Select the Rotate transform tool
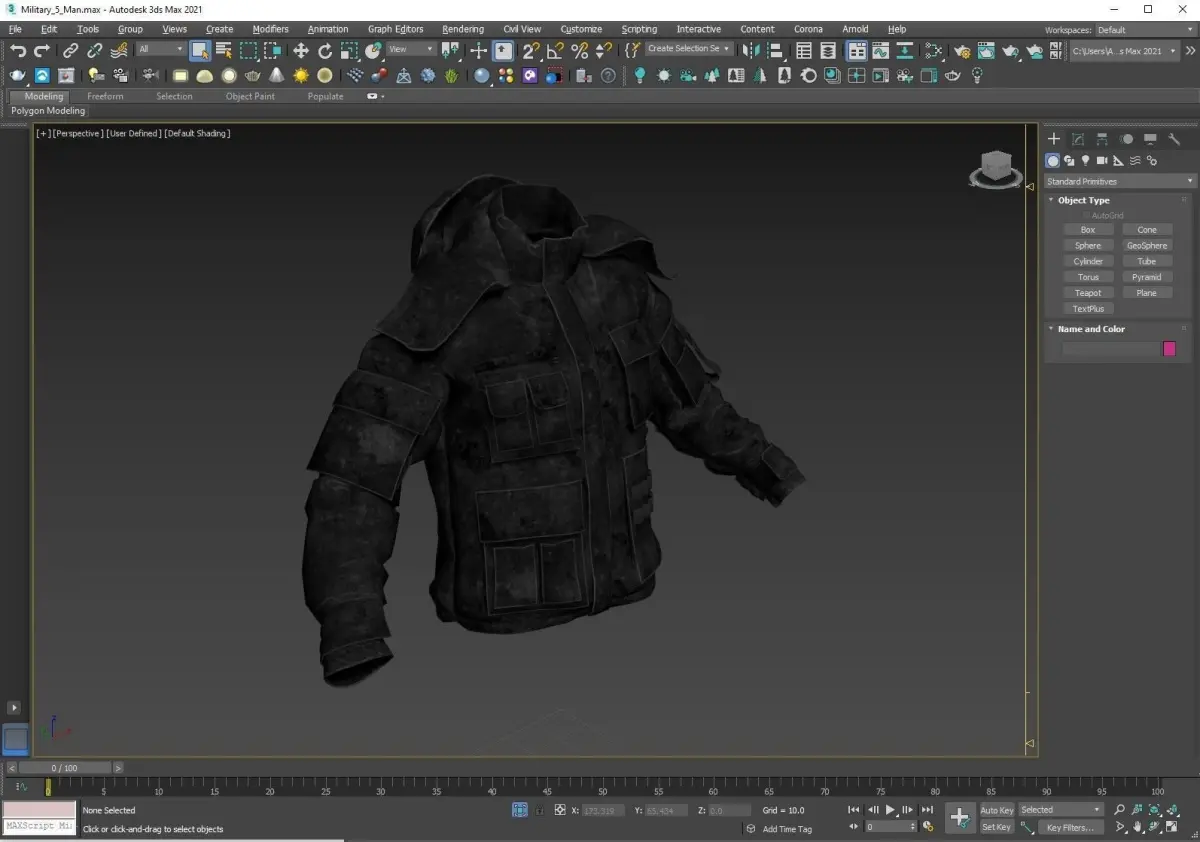 click(325, 50)
